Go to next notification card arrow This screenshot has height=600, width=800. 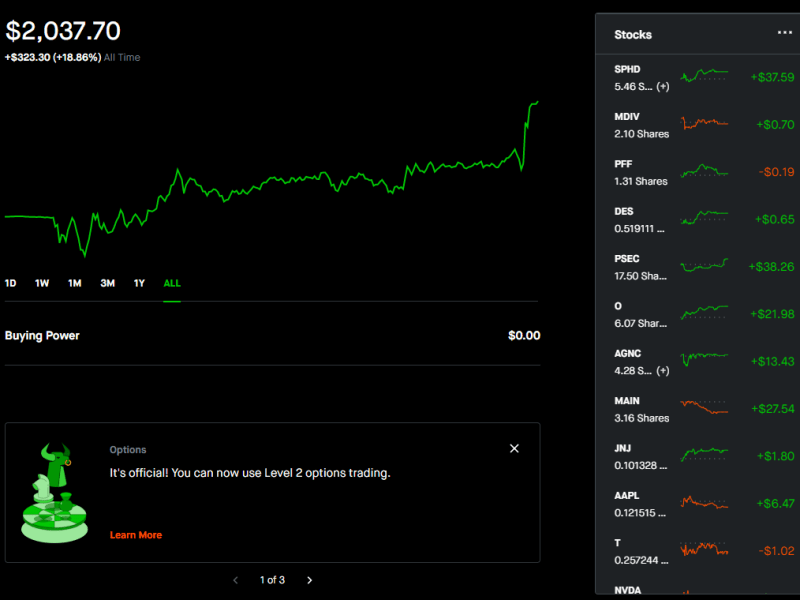pos(309,580)
